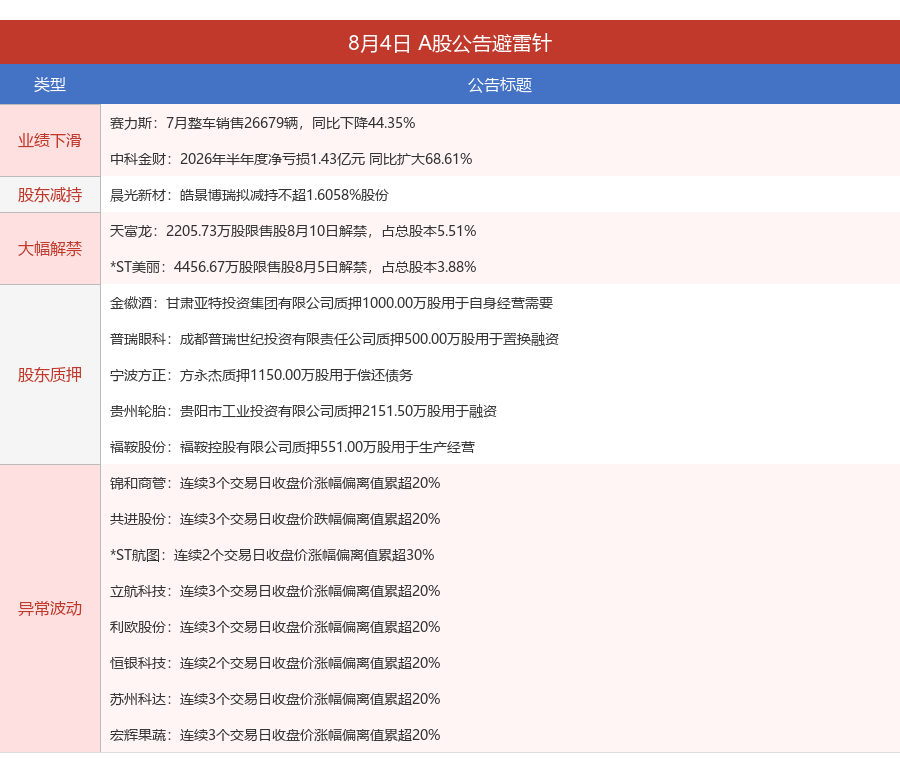The width and height of the screenshot is (900, 772).
Task: Click the 宏辉果蔬 涨幅偏离 announcement
Action: pos(275,735)
